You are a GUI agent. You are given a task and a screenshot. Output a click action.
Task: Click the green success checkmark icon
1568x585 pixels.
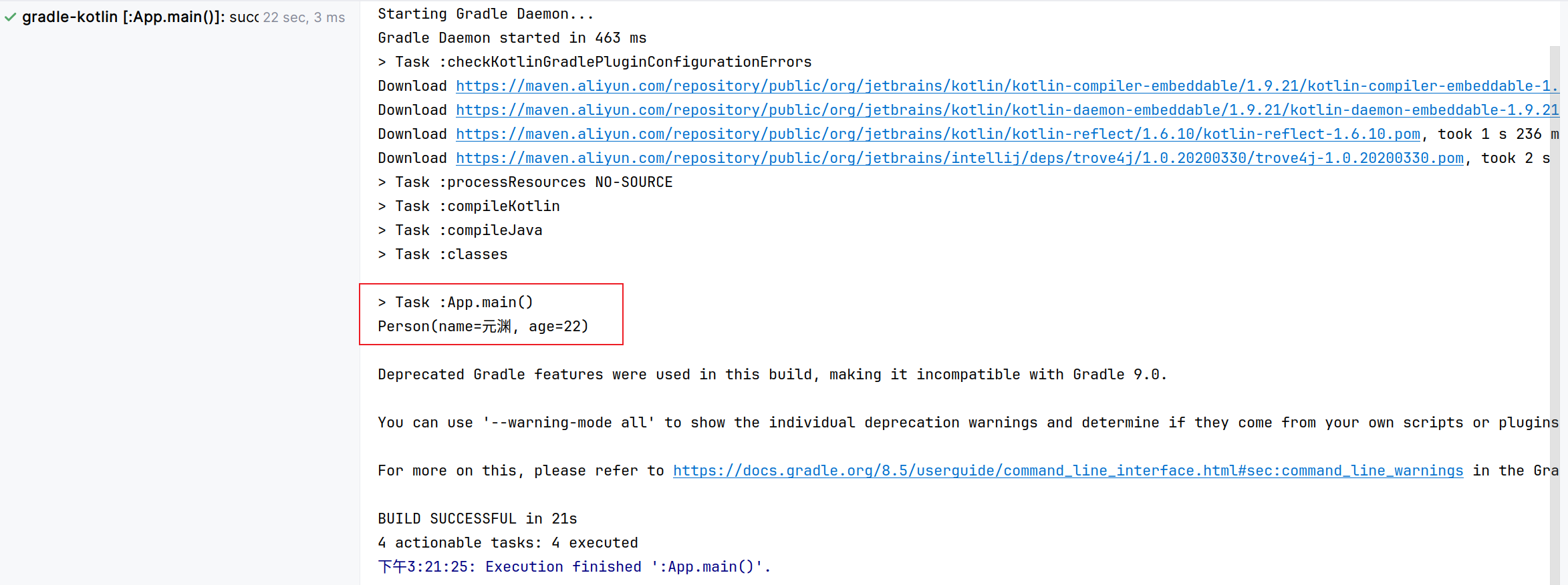click(x=10, y=17)
